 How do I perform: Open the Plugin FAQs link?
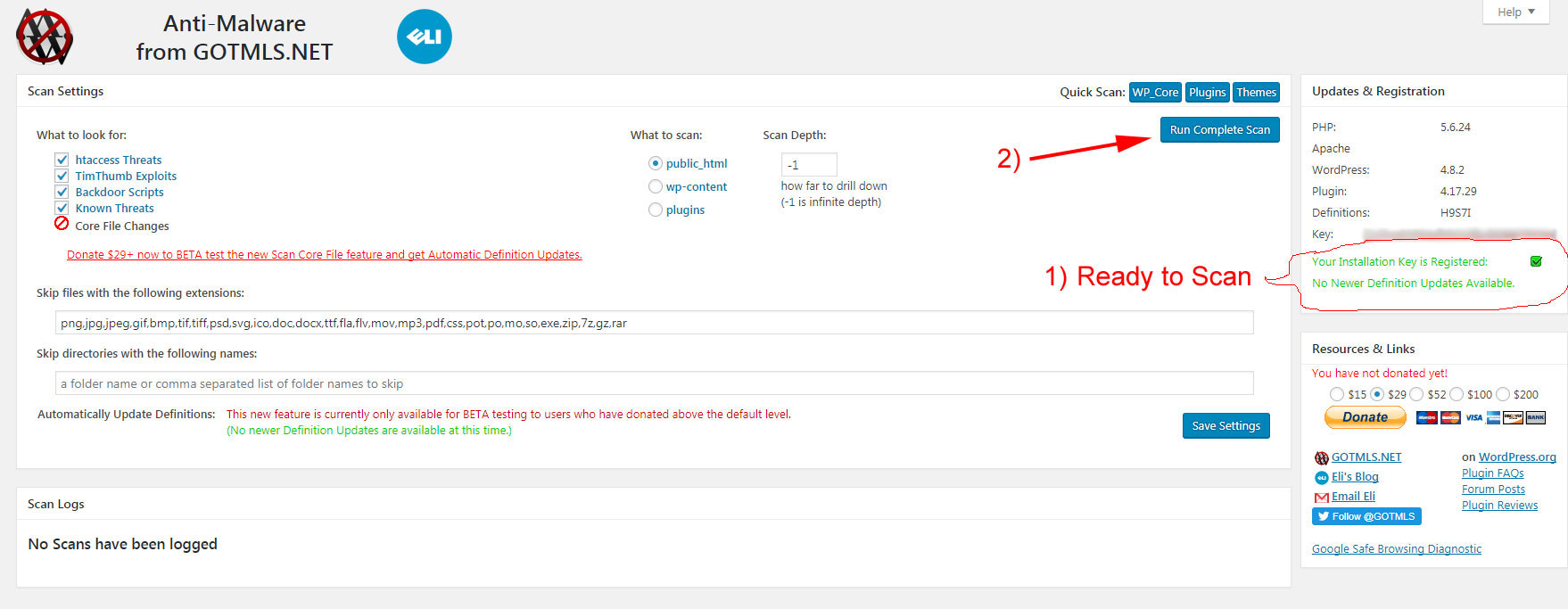(x=1492, y=473)
